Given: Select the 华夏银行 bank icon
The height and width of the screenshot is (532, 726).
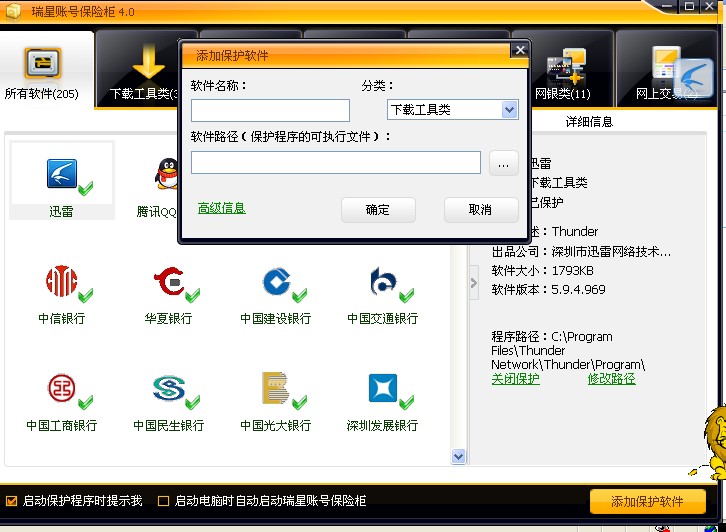Looking at the screenshot, I should tap(169, 281).
